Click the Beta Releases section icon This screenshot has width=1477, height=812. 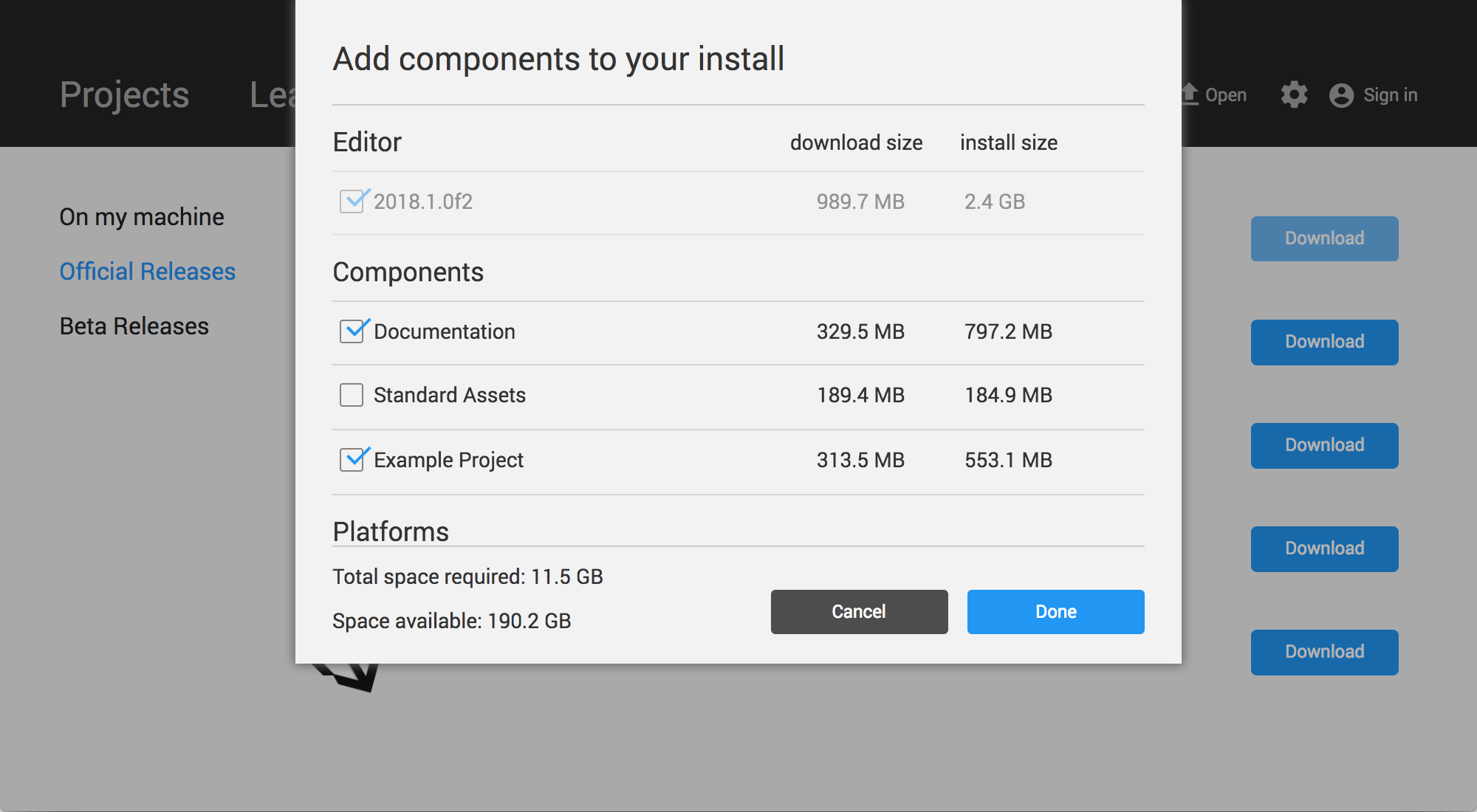click(133, 325)
